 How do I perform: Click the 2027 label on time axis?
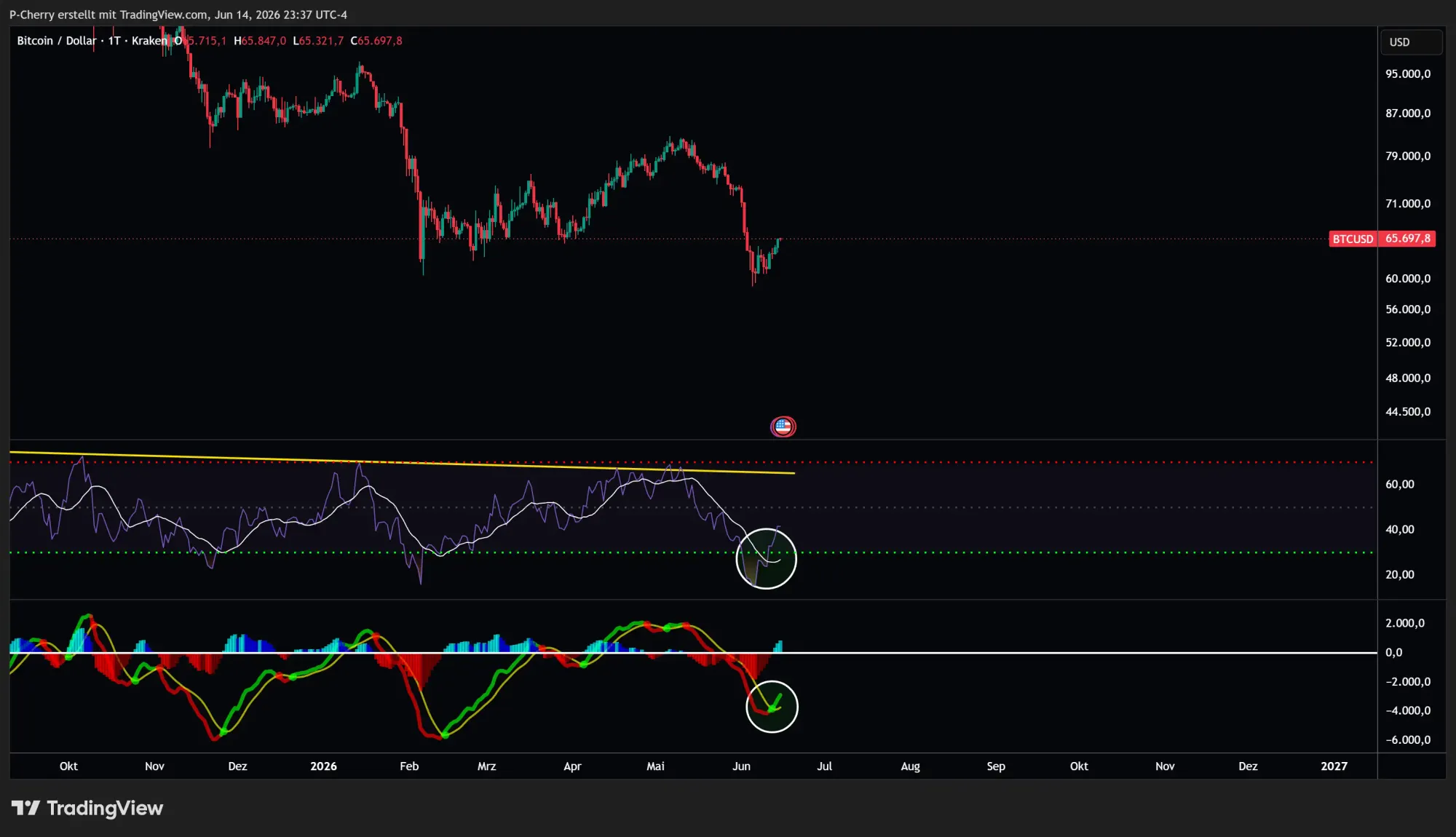(1334, 766)
